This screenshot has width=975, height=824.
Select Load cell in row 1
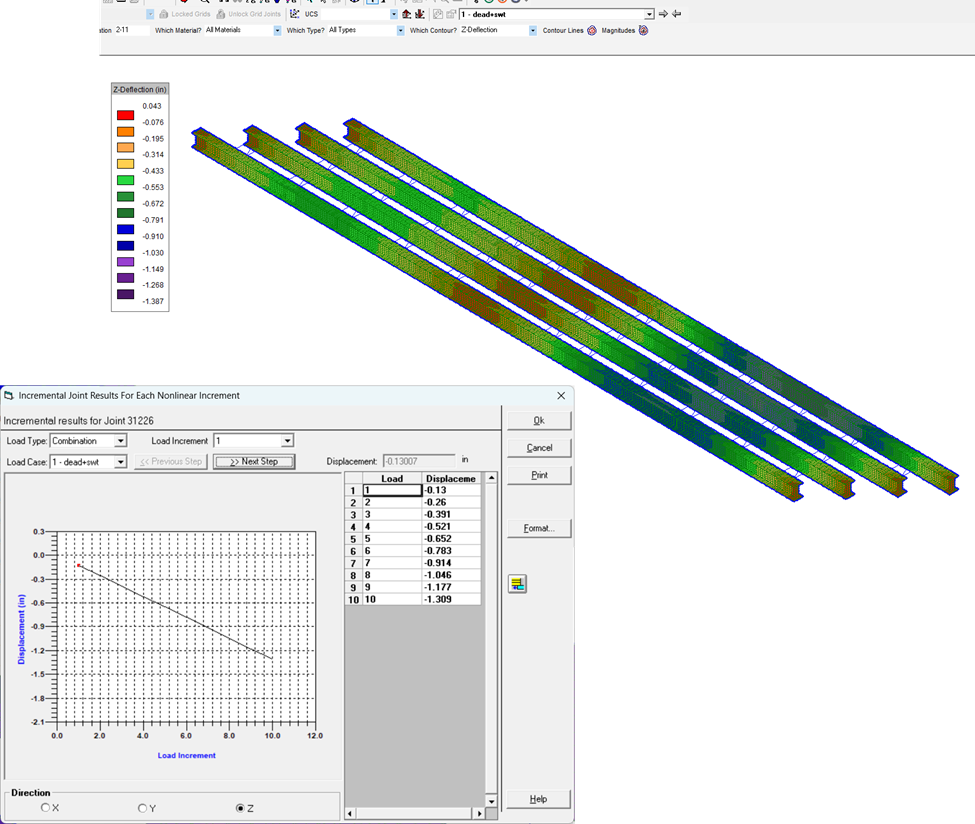(392, 490)
